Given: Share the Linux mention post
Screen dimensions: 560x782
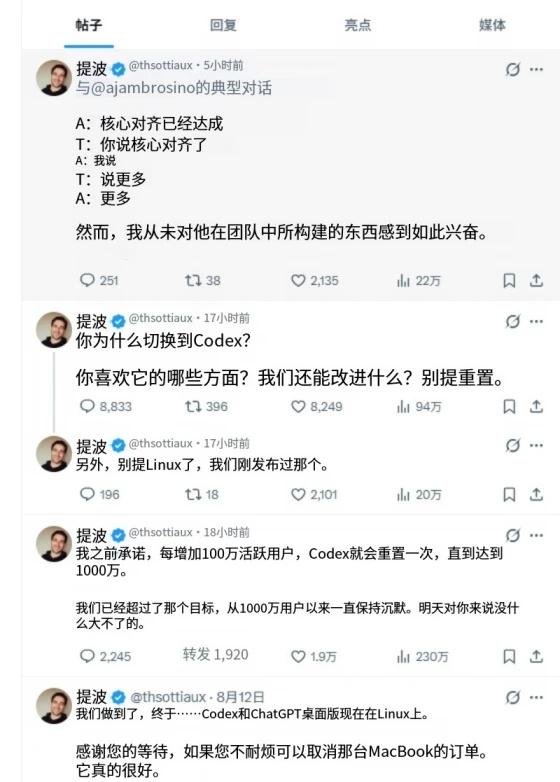Looking at the screenshot, I should point(536,494).
